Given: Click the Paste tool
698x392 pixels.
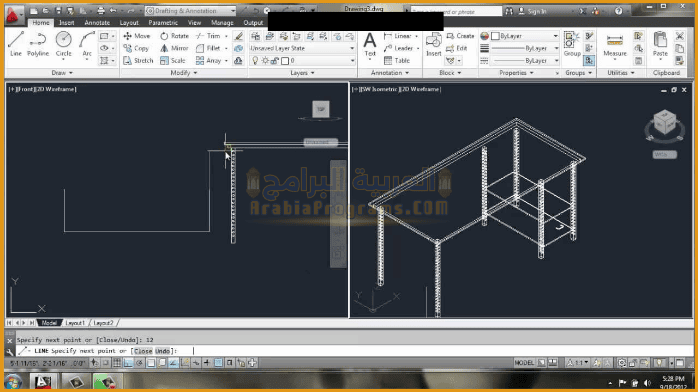Looking at the screenshot, I should (x=660, y=44).
